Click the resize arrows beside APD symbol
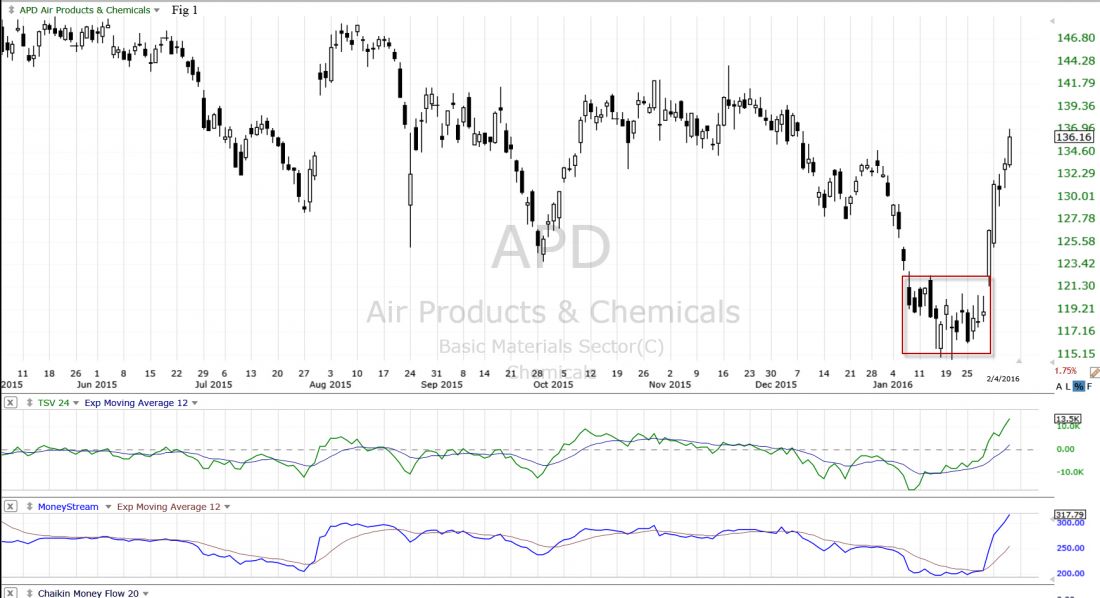The height and width of the screenshot is (598, 1100). click(10, 10)
